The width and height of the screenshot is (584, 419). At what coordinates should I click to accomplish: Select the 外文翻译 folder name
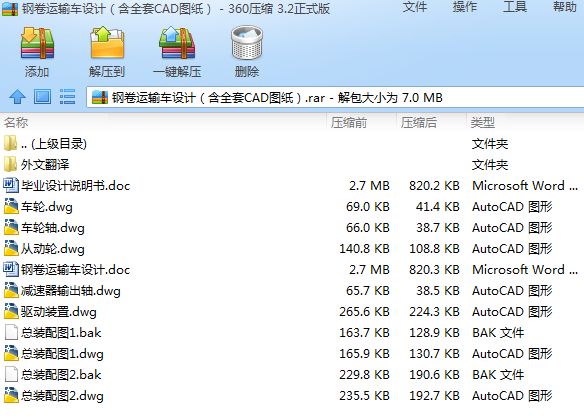coord(45,165)
